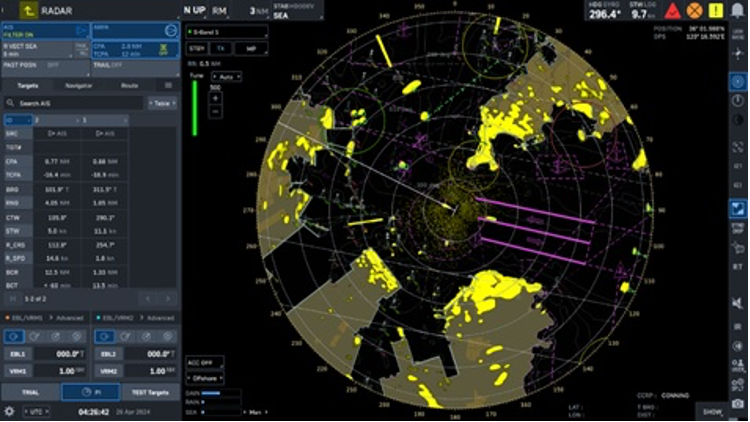750x422 pixels.
Task: Toggle the EBL/VRM2 cyan indicator
Action: 99,317
